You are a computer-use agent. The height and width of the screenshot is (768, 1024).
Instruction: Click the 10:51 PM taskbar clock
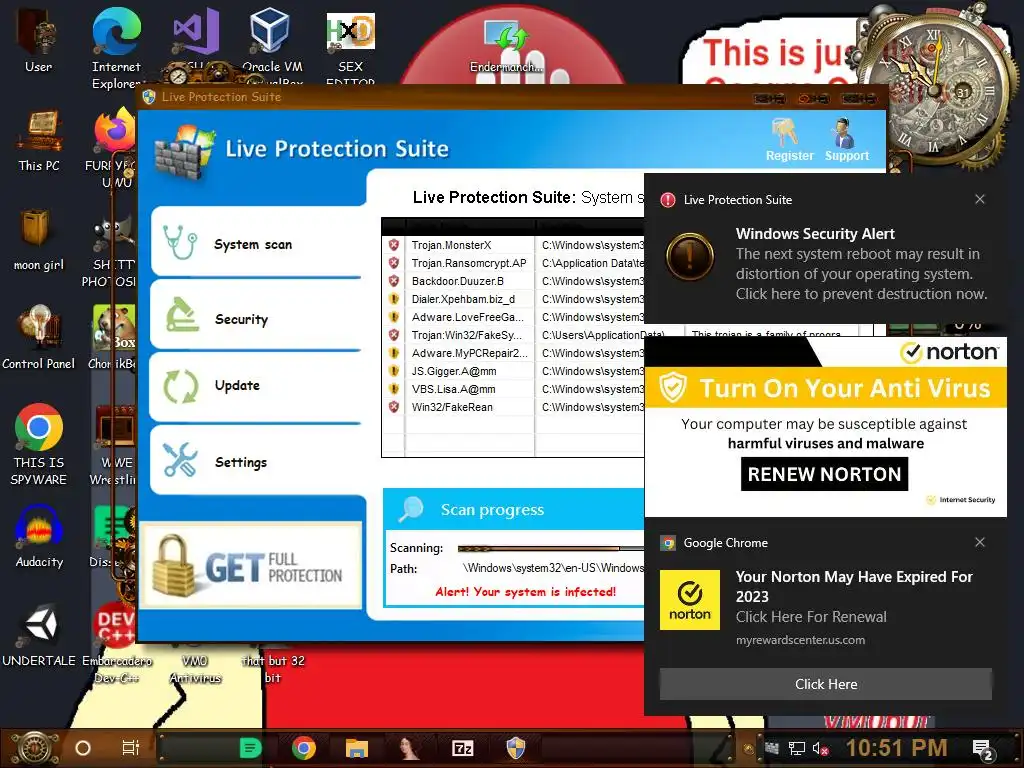897,748
